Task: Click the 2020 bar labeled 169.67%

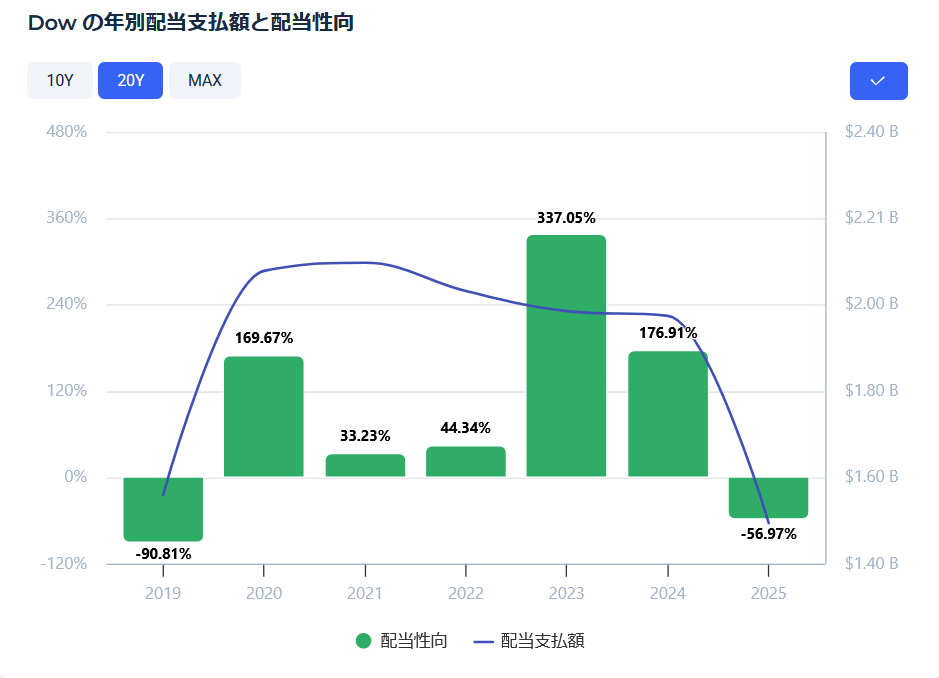Action: coord(263,417)
